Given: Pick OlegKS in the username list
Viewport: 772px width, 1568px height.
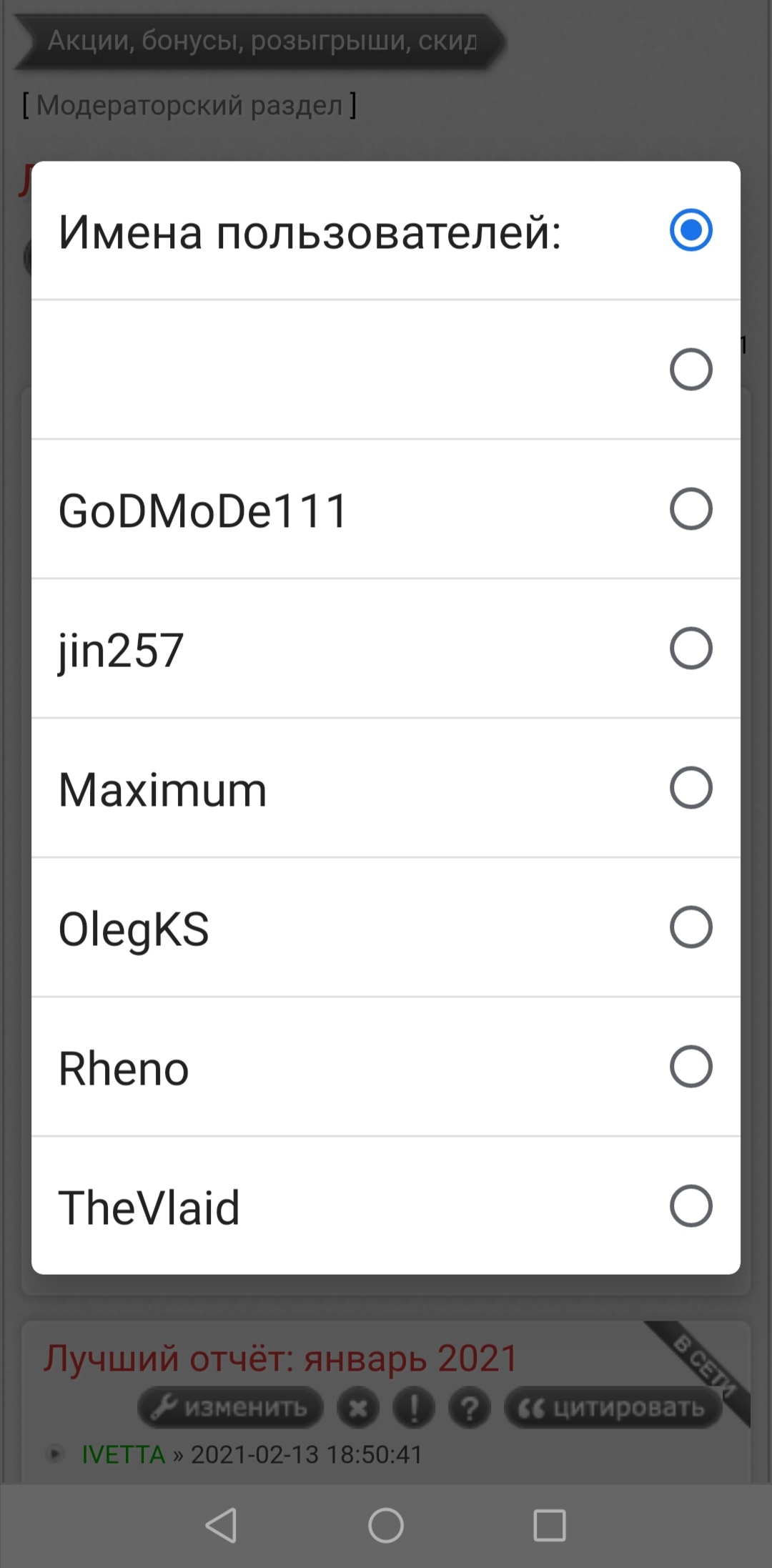Looking at the screenshot, I should [691, 927].
